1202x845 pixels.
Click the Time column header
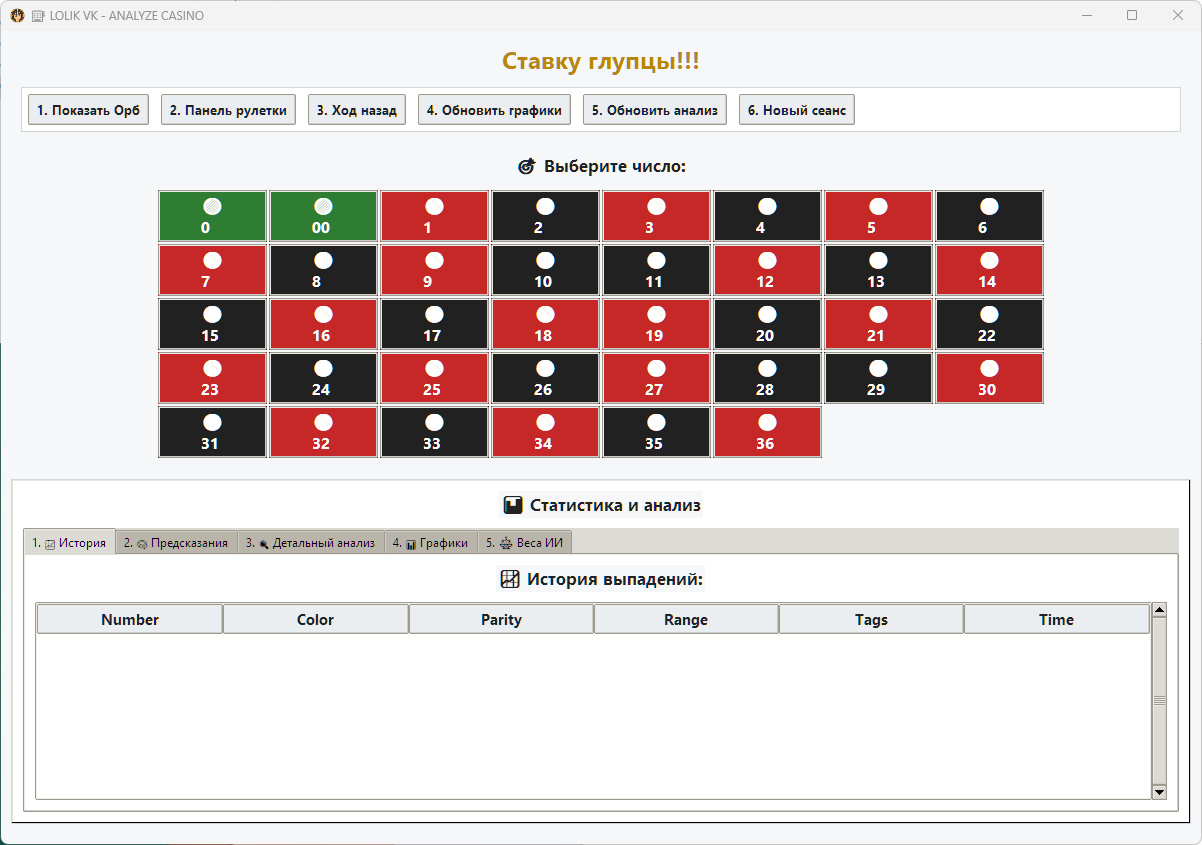click(1056, 619)
